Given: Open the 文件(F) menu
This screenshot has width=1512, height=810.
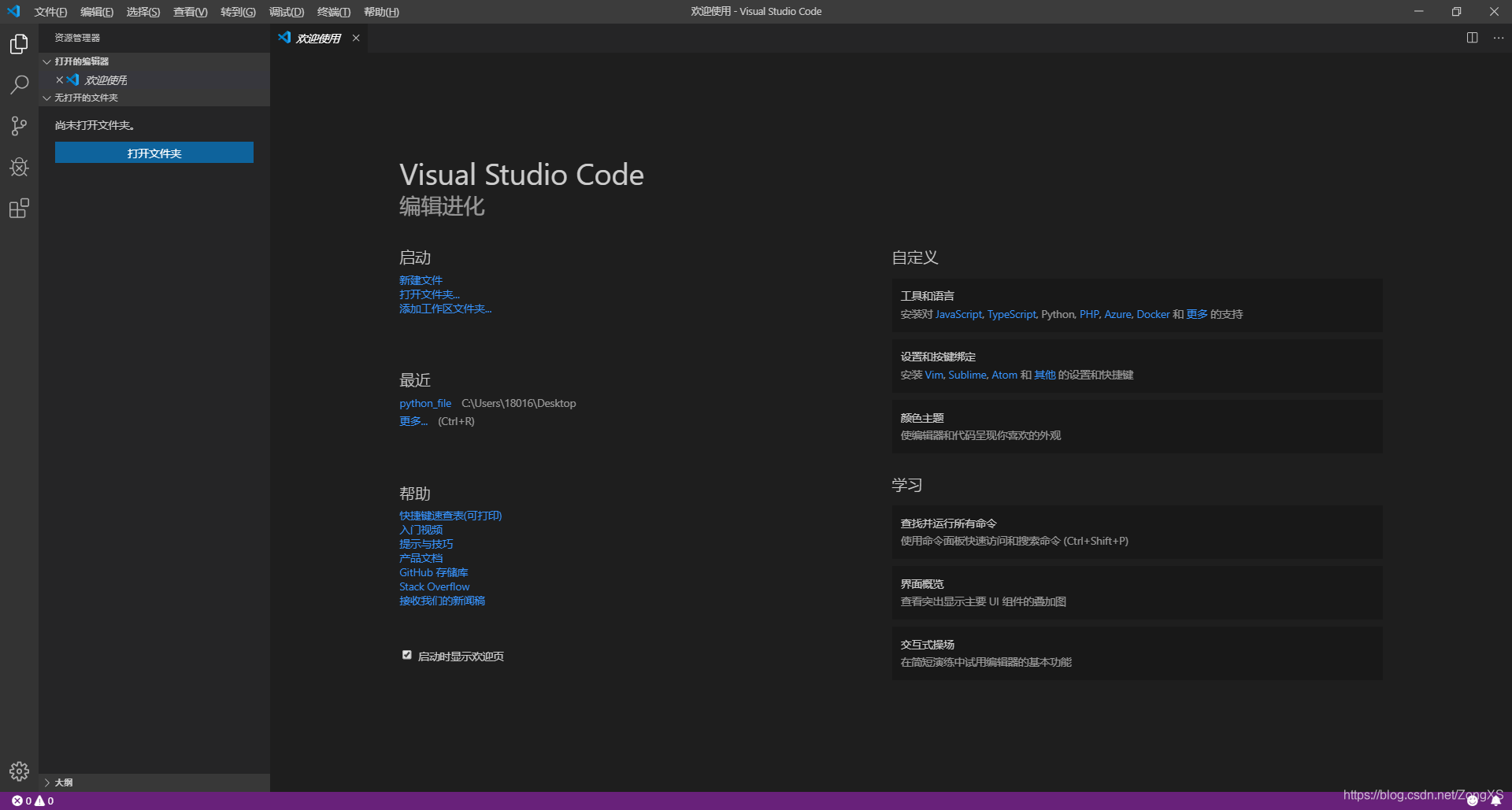Looking at the screenshot, I should click(50, 12).
